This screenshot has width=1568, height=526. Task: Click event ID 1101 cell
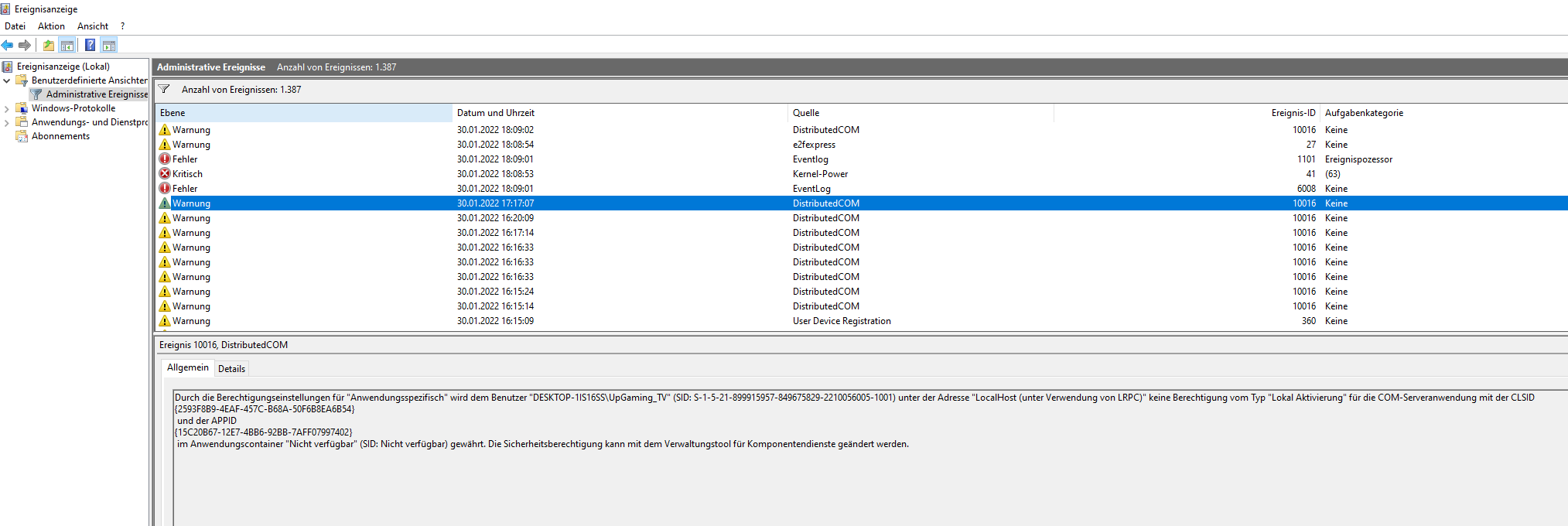click(1307, 159)
